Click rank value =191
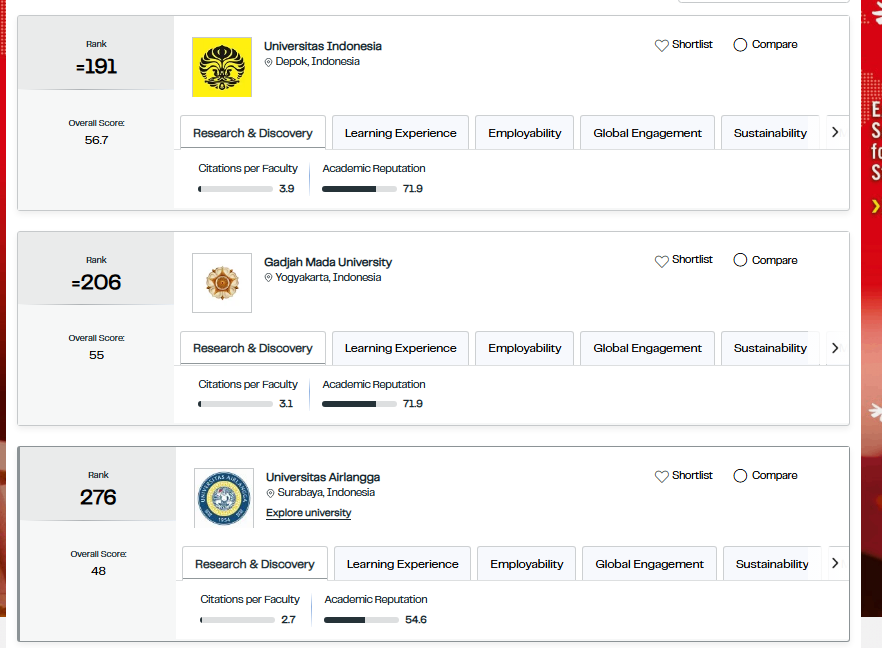Image resolution: width=882 pixels, height=648 pixels. [96, 66]
